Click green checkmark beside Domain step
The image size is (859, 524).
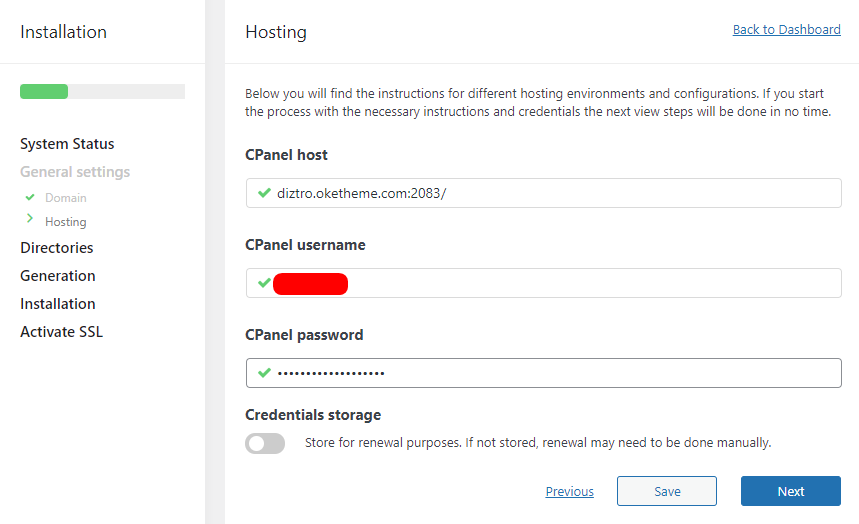coord(30,198)
